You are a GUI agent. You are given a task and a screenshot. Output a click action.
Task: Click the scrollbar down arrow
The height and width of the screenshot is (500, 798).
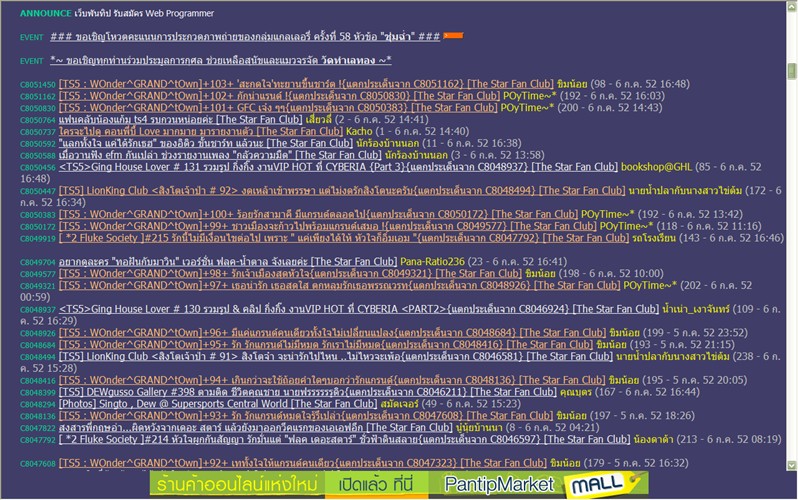point(792,465)
